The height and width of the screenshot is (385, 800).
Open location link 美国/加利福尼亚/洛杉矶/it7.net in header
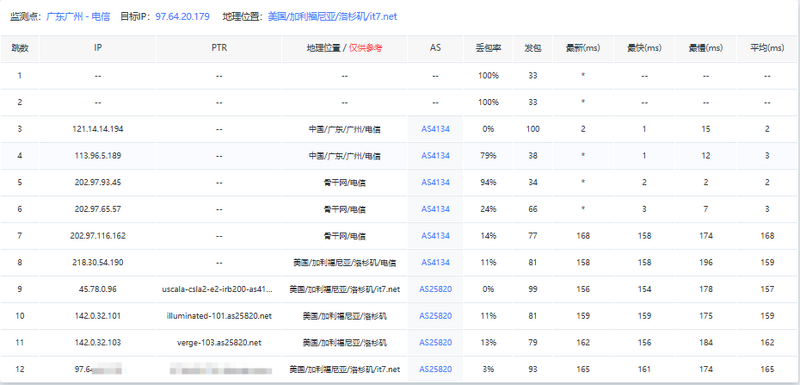pos(332,17)
